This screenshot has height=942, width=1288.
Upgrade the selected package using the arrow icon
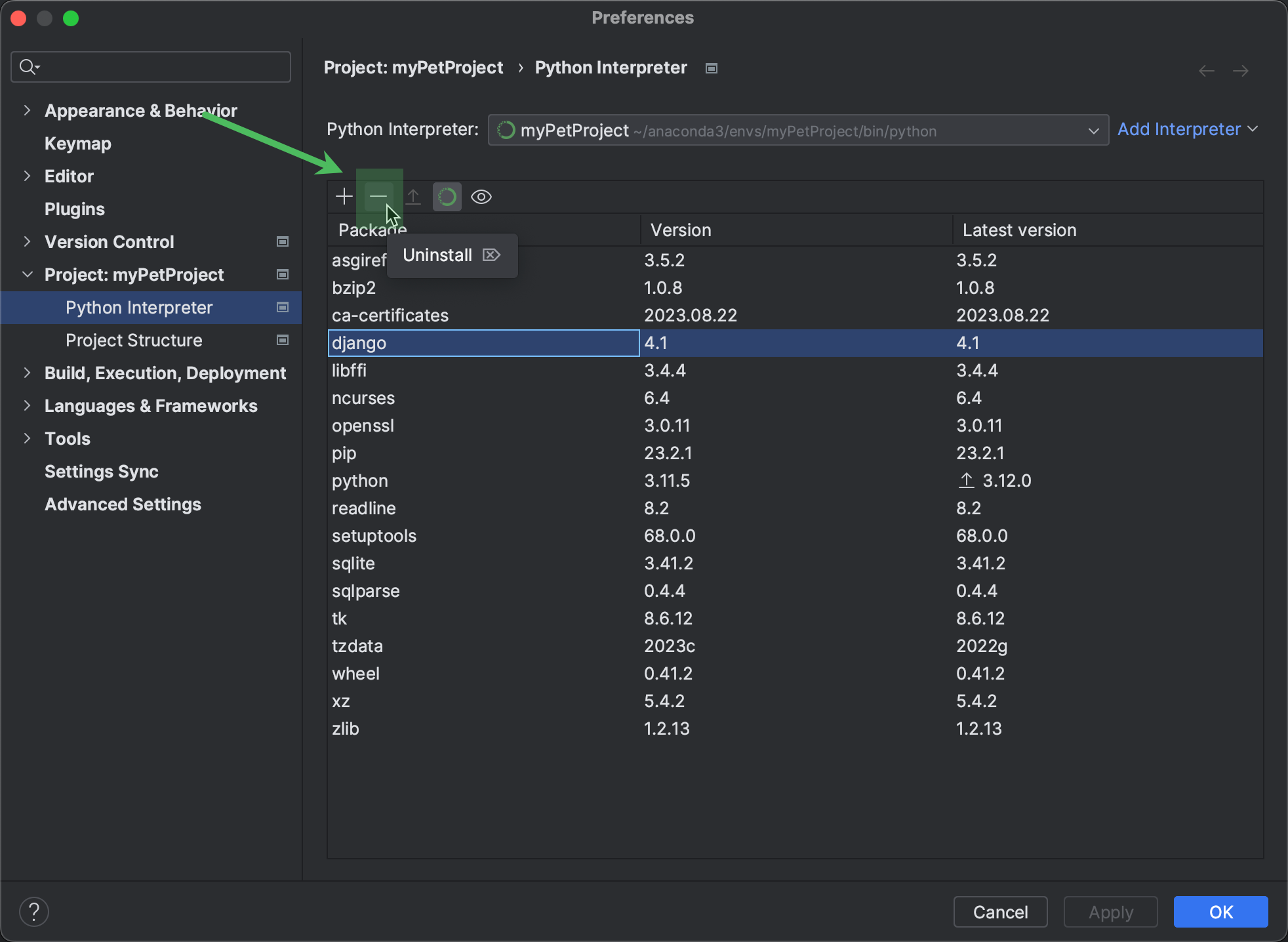413,196
